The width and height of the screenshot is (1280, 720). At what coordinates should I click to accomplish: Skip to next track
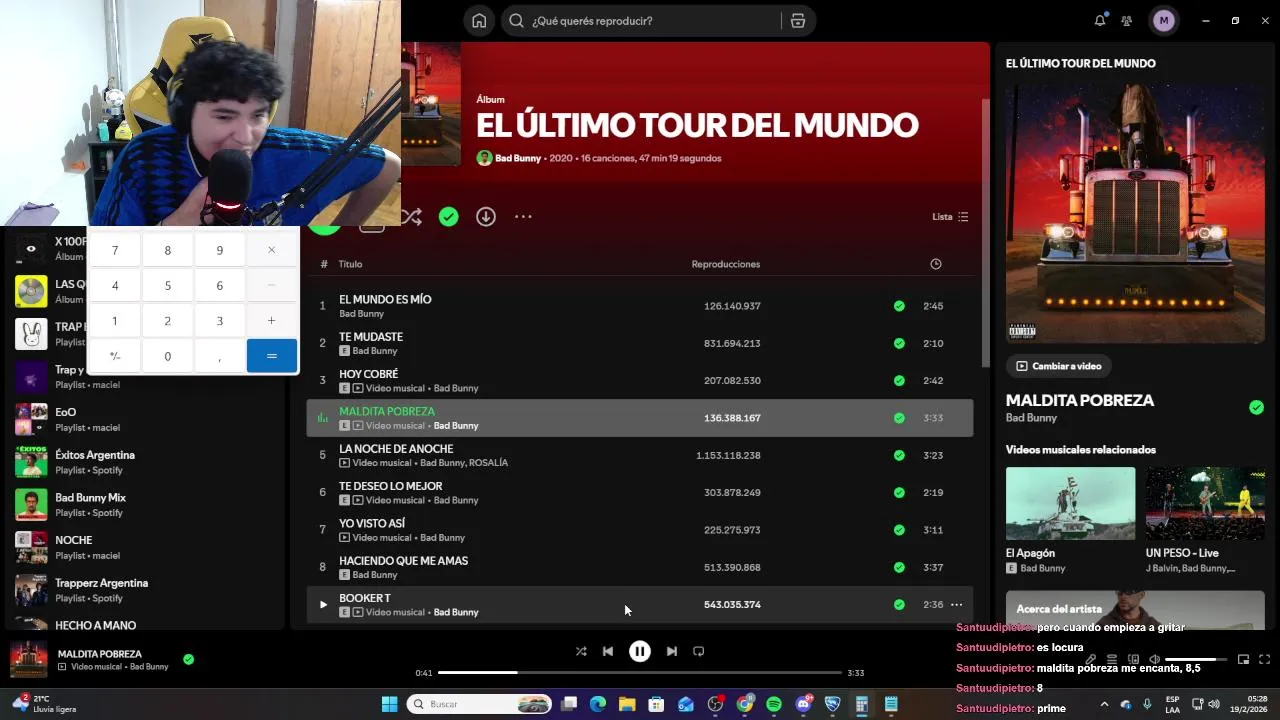[x=672, y=651]
